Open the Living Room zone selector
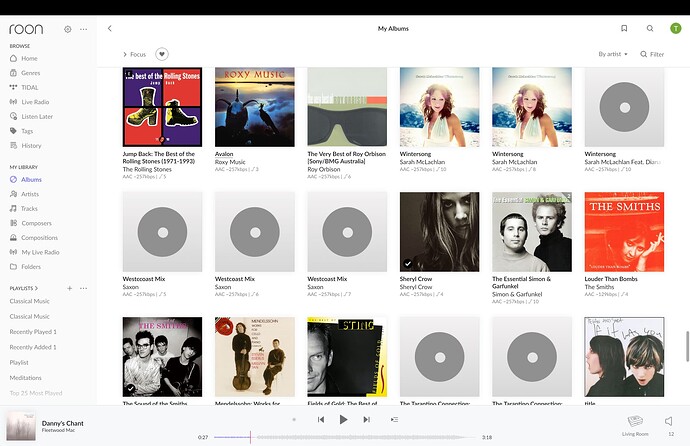This screenshot has width=690, height=446. (635, 425)
